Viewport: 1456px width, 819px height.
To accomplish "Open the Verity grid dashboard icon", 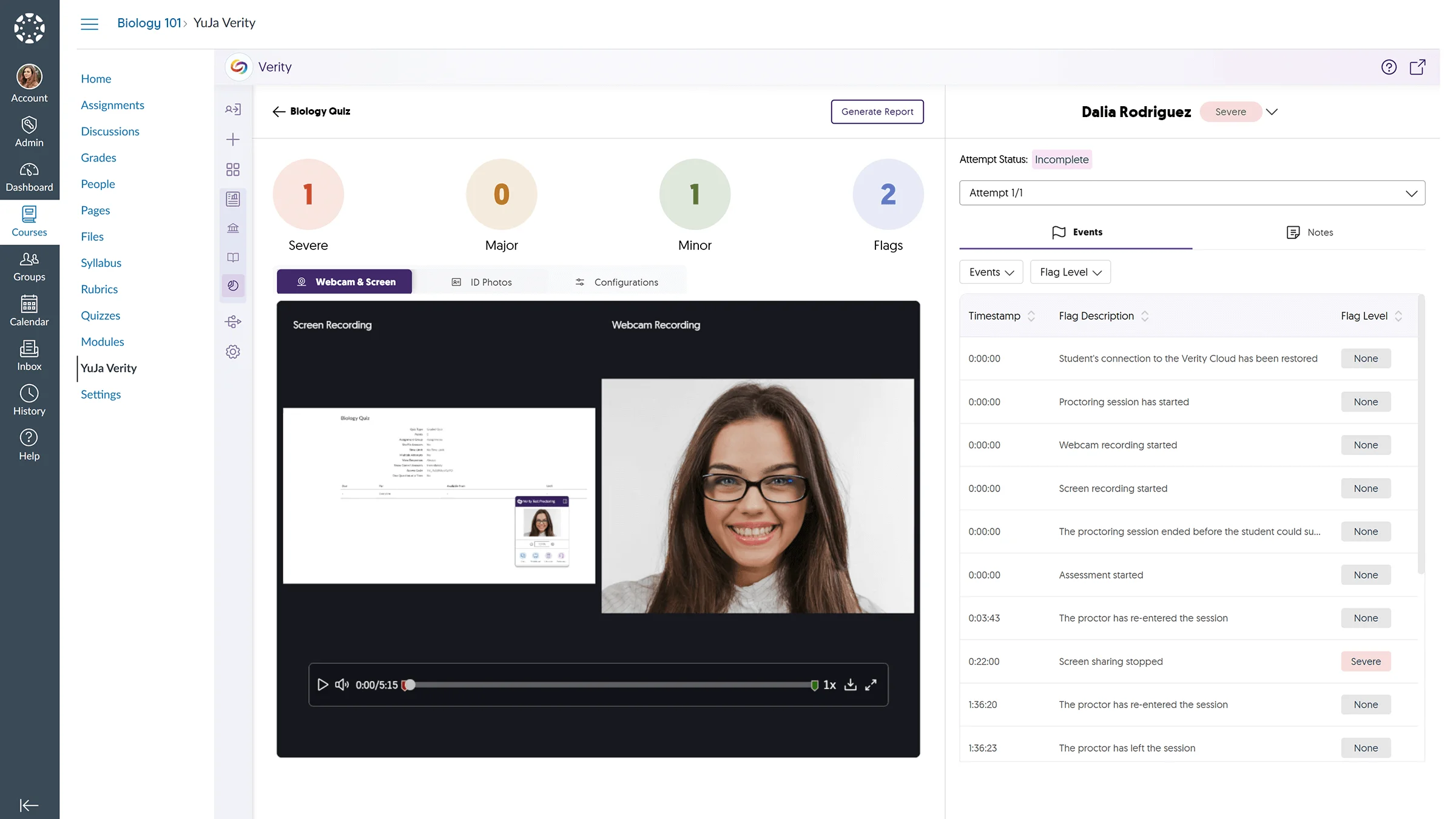I will click(x=233, y=169).
